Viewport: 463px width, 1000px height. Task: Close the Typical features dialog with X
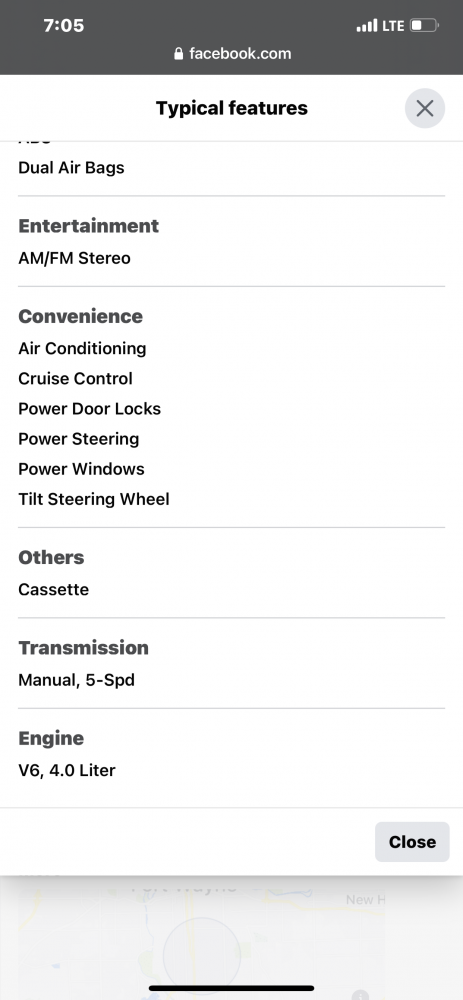tap(425, 108)
